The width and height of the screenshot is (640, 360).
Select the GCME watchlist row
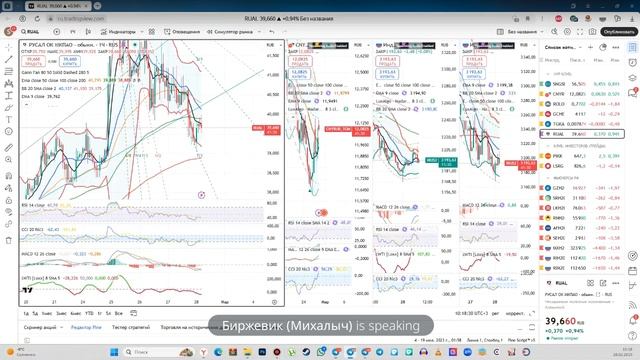pos(582,114)
